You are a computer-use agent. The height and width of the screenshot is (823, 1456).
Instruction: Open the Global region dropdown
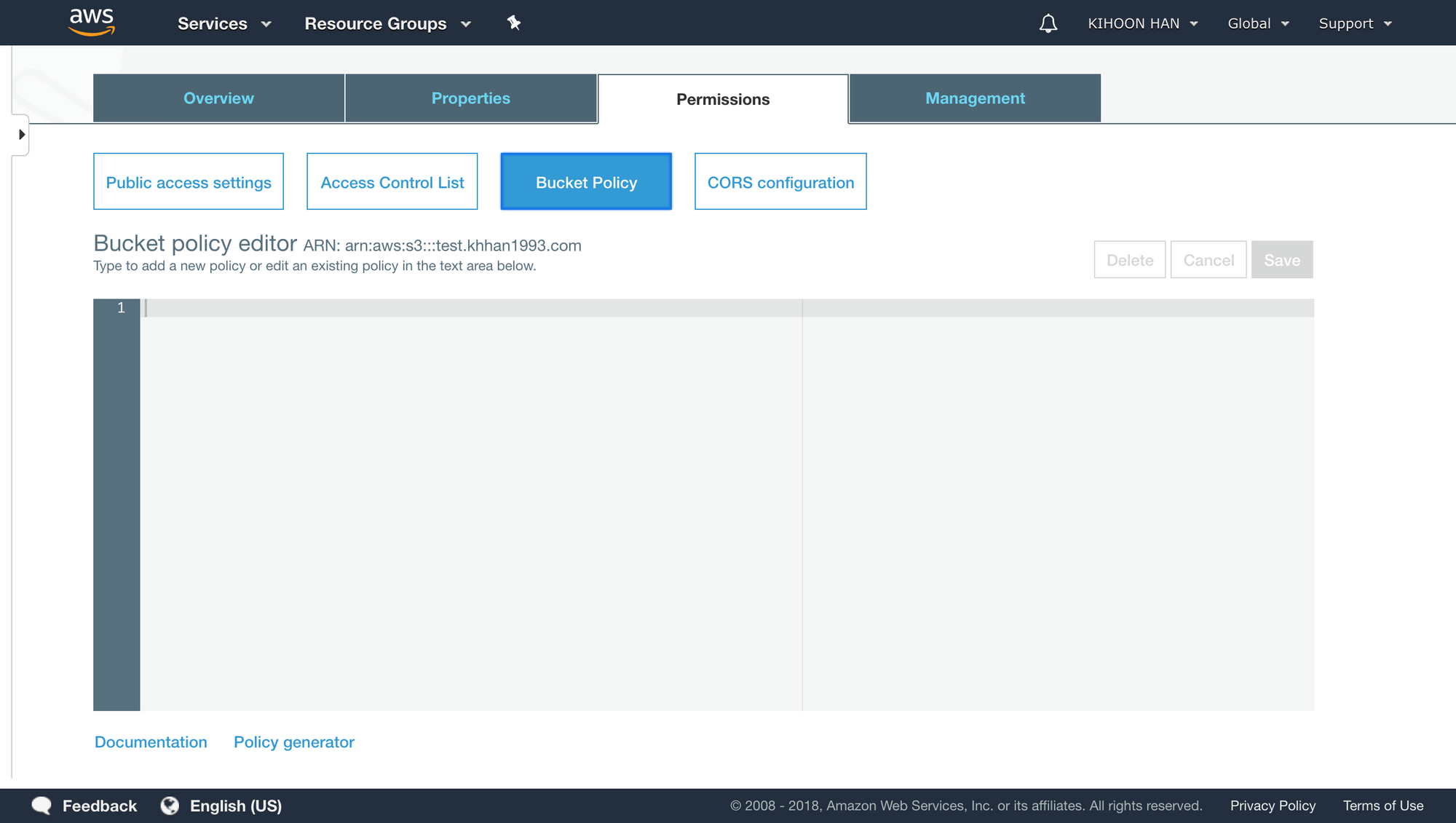(x=1258, y=23)
